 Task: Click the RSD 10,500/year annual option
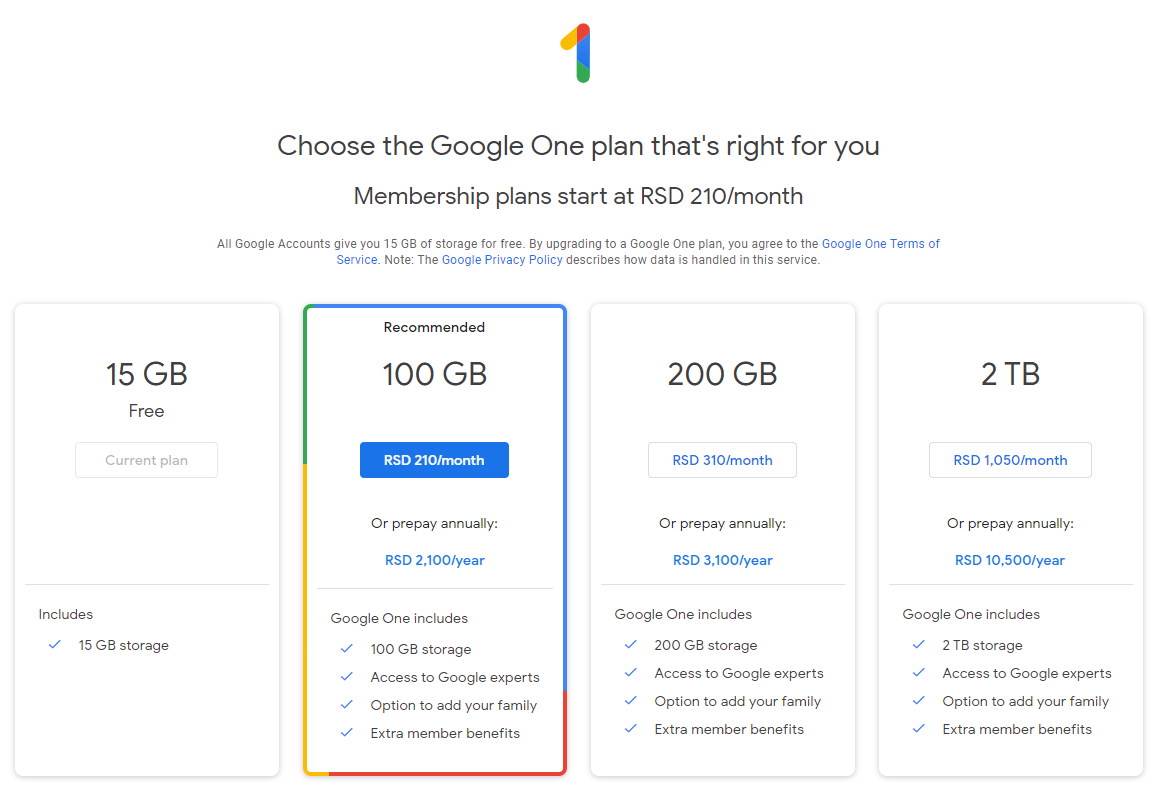[x=1010, y=560]
